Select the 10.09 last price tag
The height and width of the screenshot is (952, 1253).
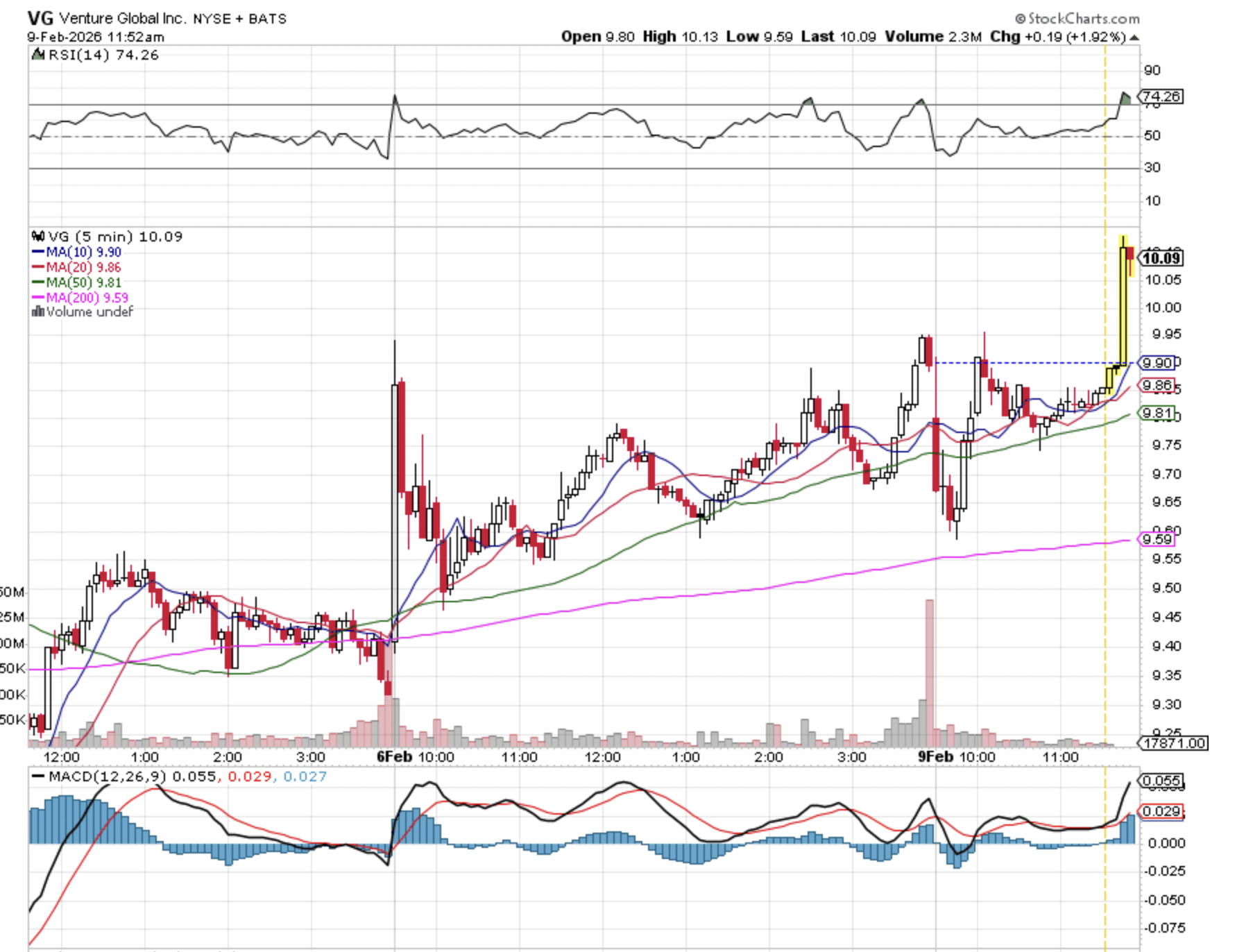click(x=1161, y=259)
